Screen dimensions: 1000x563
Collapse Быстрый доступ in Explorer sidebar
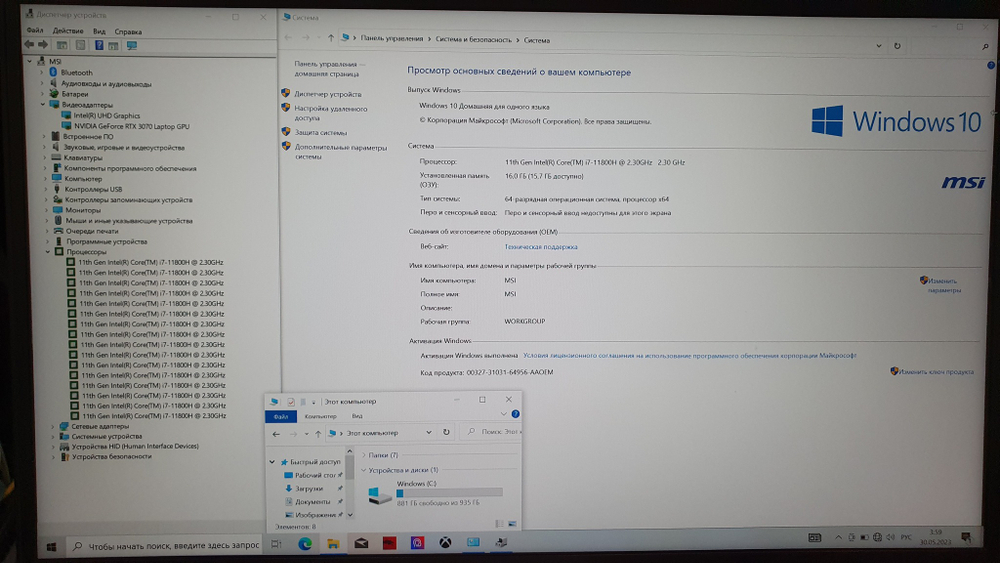272,462
